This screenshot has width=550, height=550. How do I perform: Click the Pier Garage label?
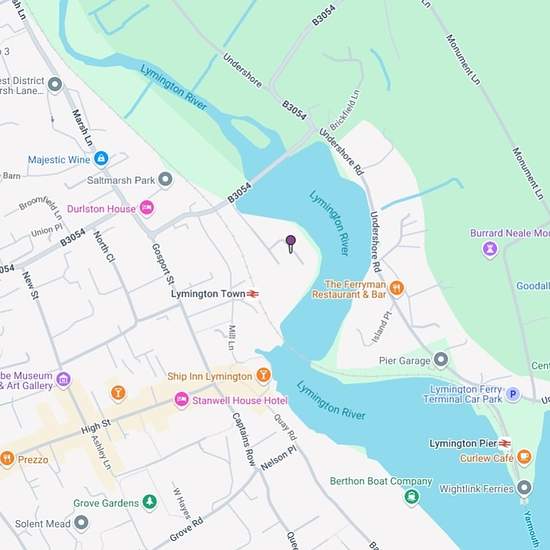[x=404, y=361]
